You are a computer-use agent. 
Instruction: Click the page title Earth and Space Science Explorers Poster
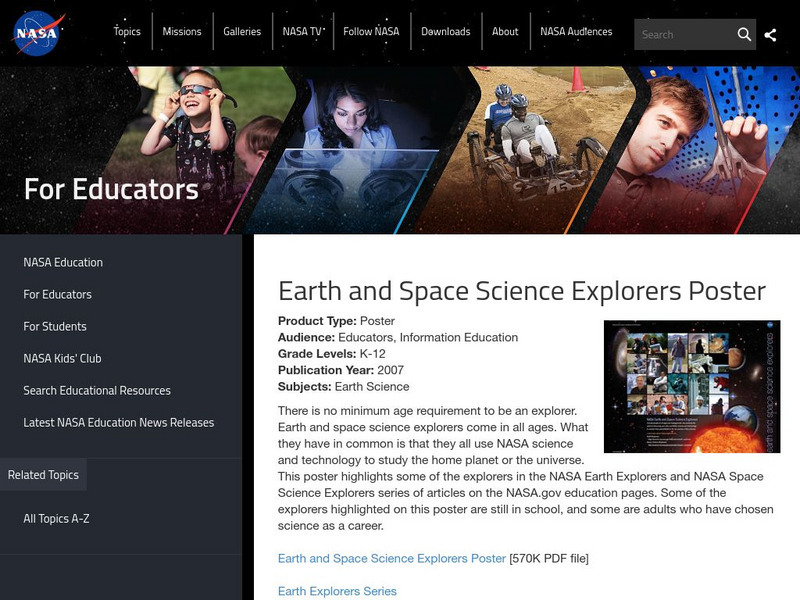pos(522,291)
